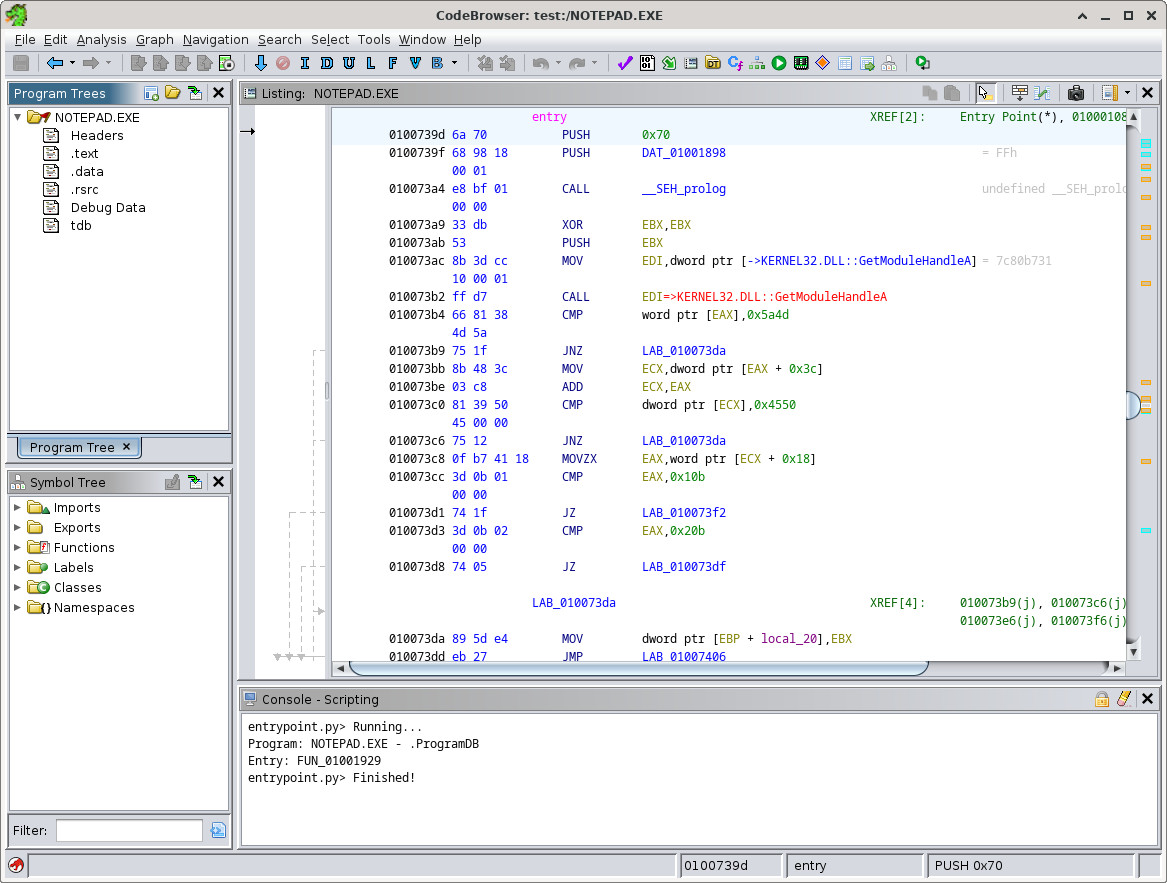Select the Program Tree tab
Viewport: 1167px width, 883px height.
point(71,447)
